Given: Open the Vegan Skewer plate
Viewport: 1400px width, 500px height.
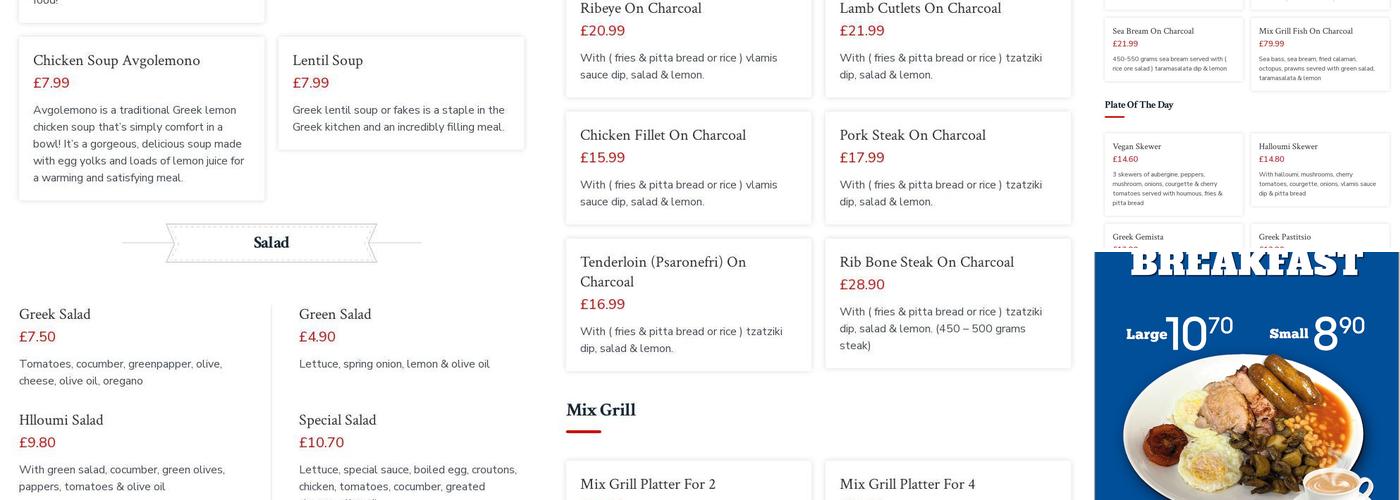Looking at the screenshot, I should tap(1173, 174).
